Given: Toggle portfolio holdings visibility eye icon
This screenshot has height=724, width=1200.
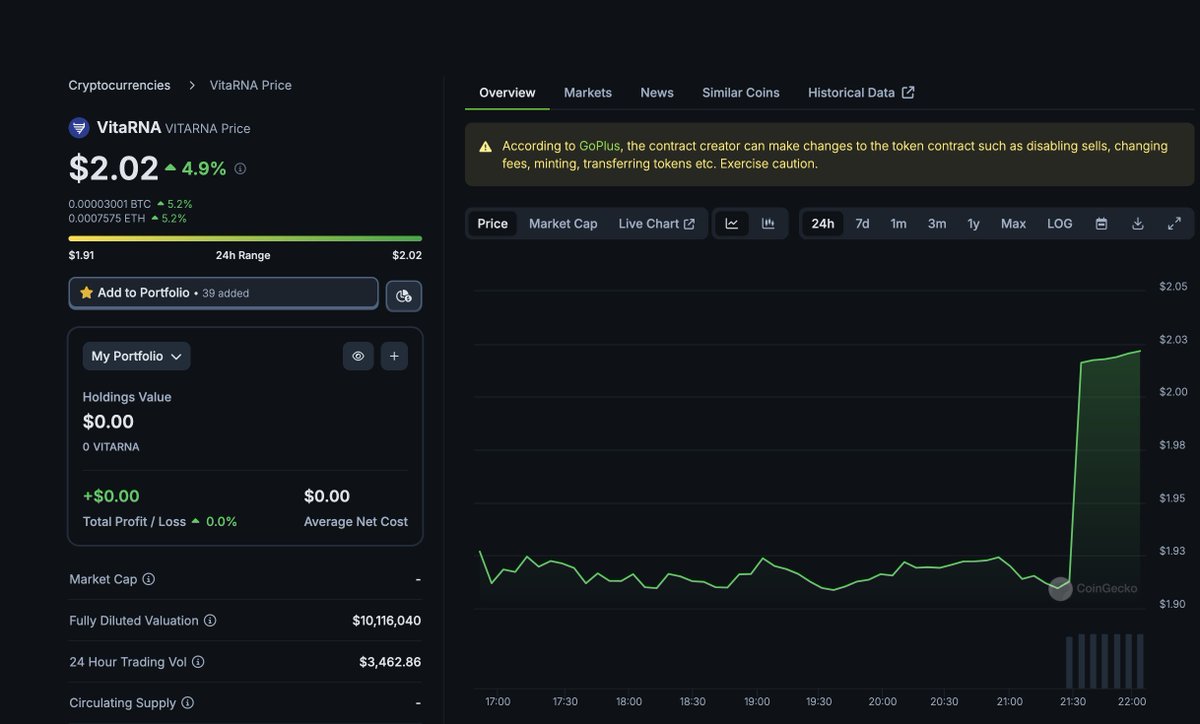Looking at the screenshot, I should point(358,356).
